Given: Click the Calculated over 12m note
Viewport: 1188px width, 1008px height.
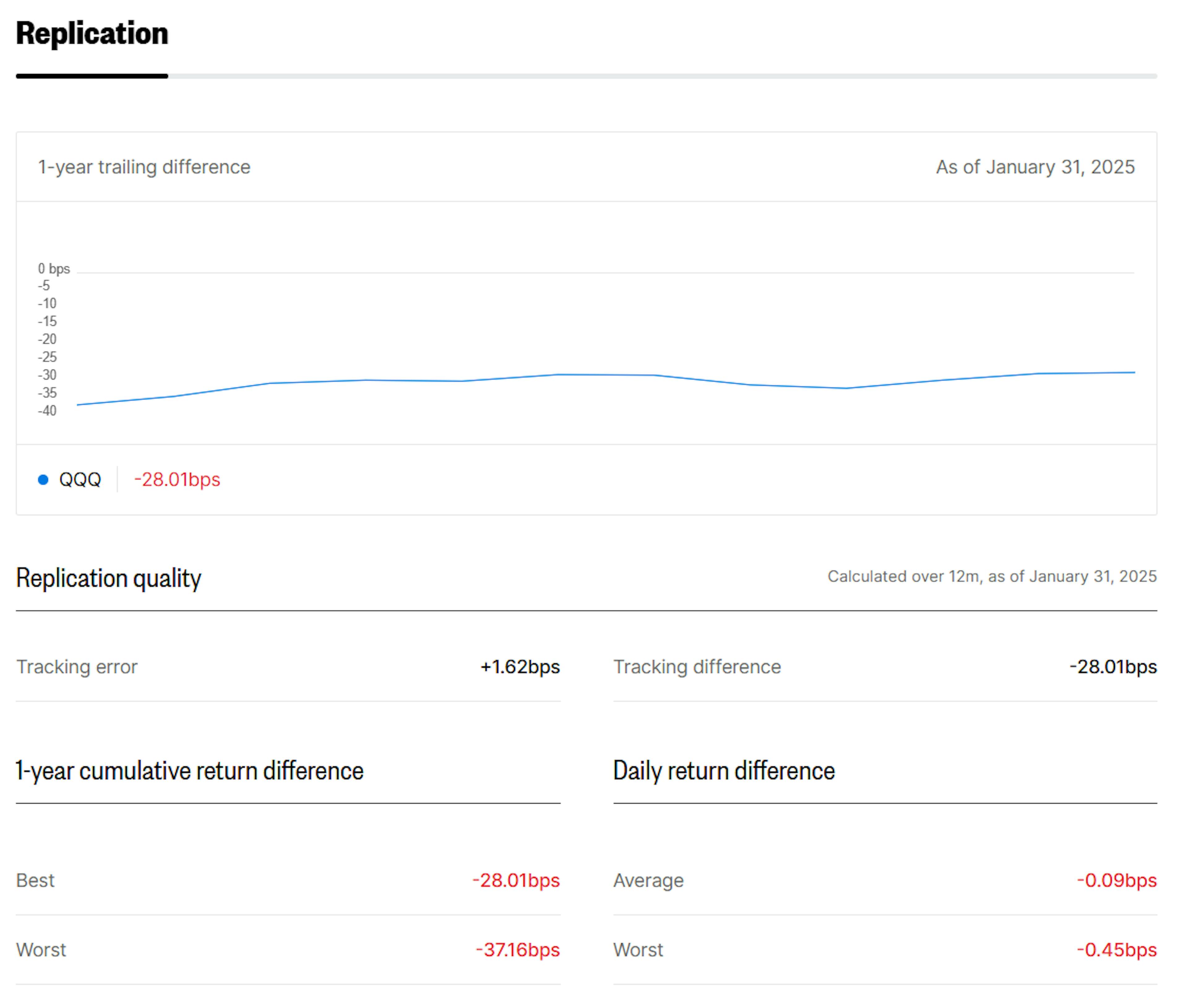Looking at the screenshot, I should 992,576.
